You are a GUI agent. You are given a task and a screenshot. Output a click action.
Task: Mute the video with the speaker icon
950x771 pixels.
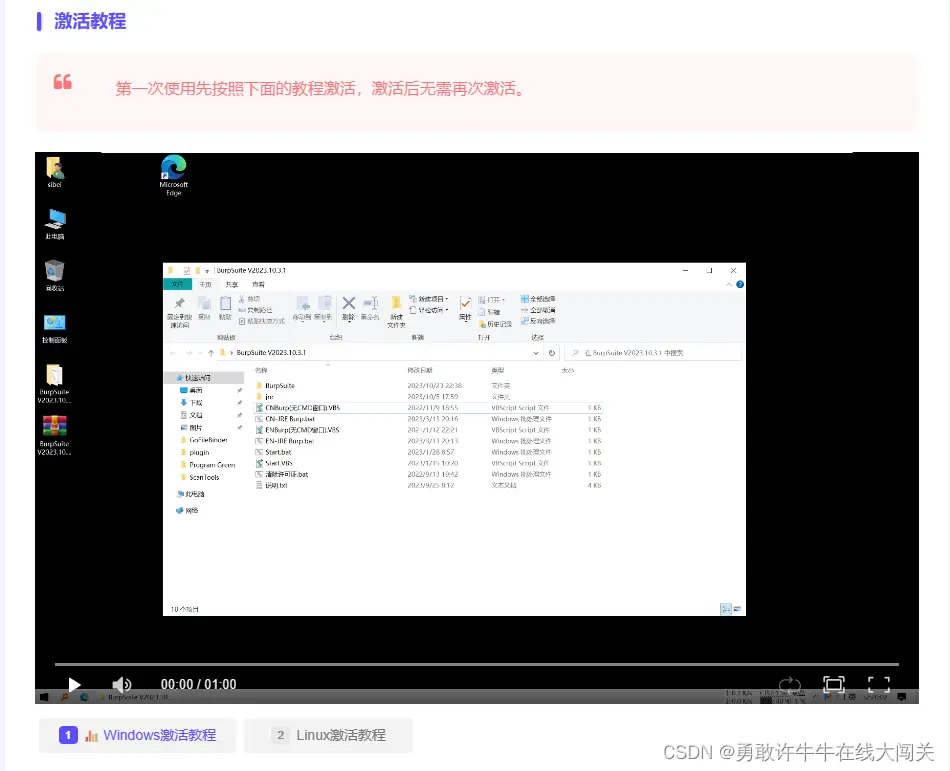122,684
